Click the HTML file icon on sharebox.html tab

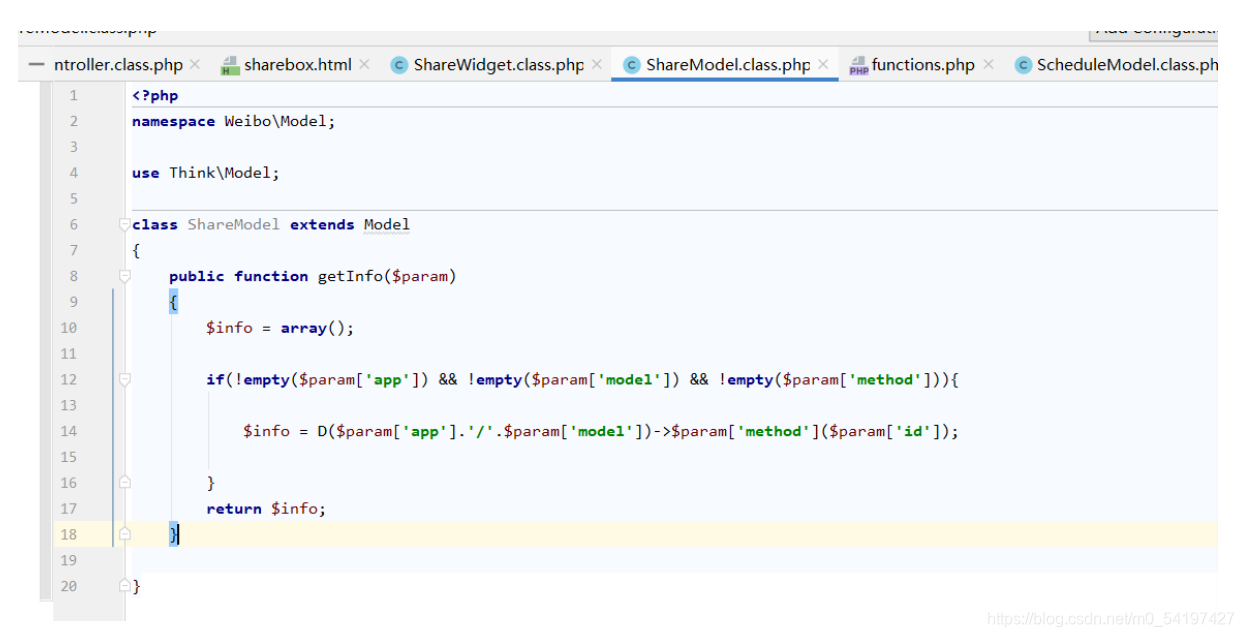[229, 66]
